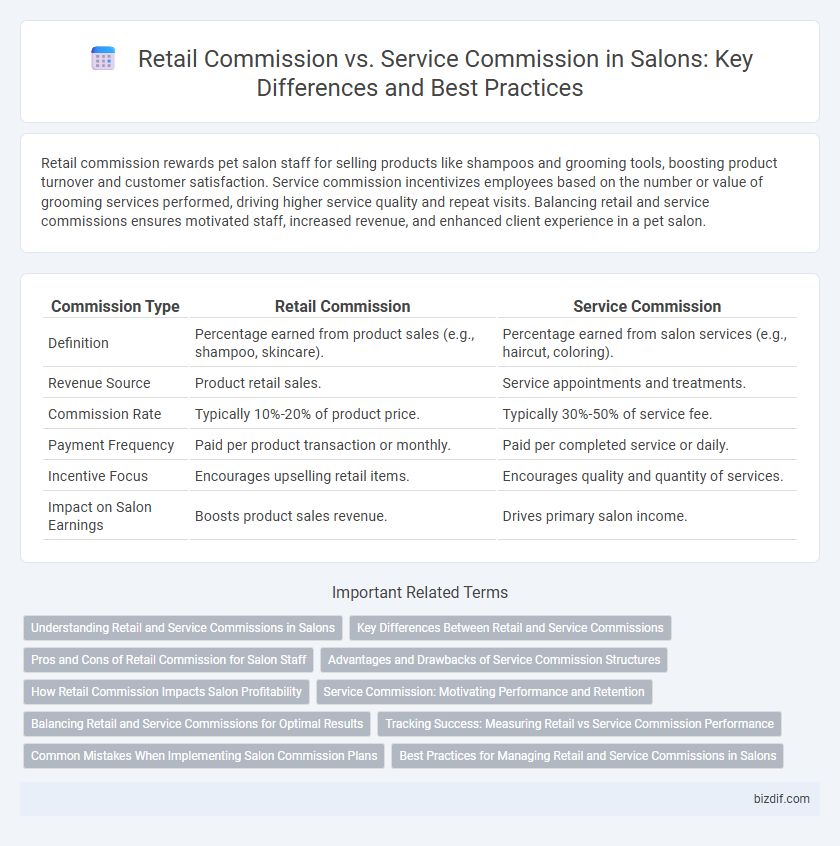Click the intro paragraph about pet salon commissions
The width and height of the screenshot is (840, 846).
[x=409, y=192]
